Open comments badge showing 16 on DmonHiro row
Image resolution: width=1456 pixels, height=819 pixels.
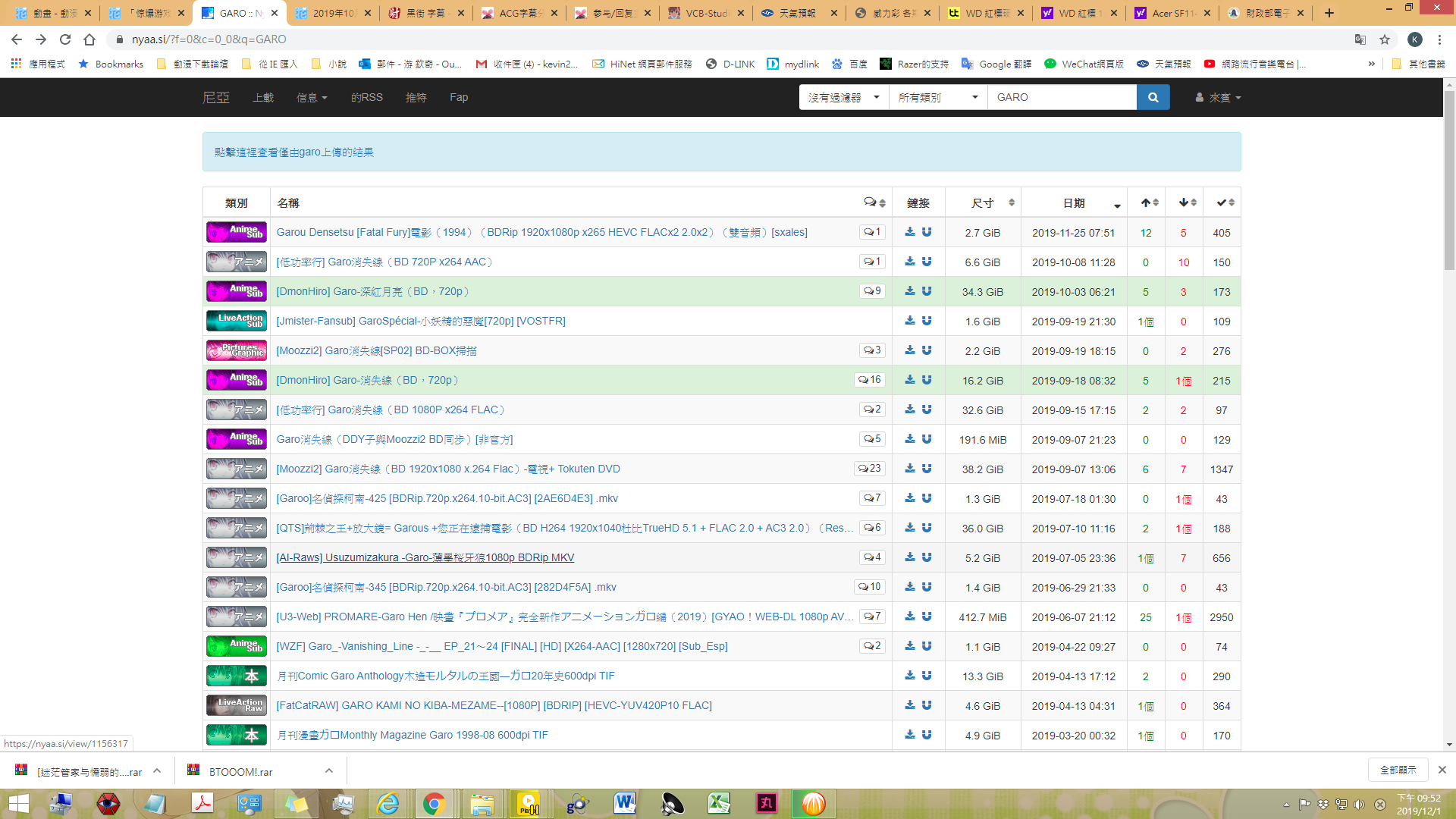click(x=870, y=380)
